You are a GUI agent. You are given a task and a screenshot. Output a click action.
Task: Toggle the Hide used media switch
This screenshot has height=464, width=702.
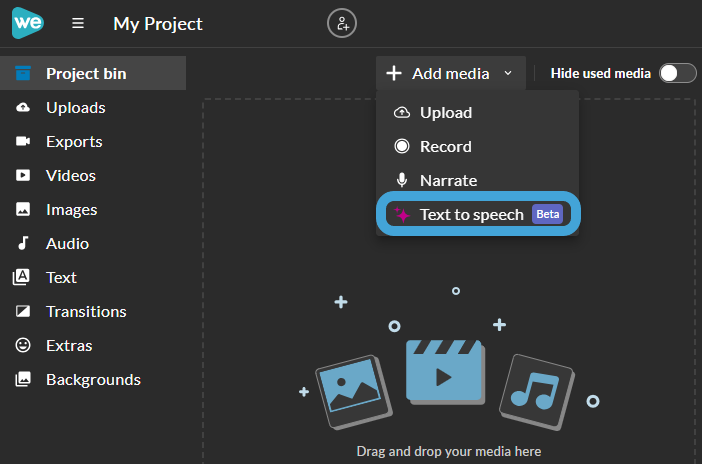[677, 73]
